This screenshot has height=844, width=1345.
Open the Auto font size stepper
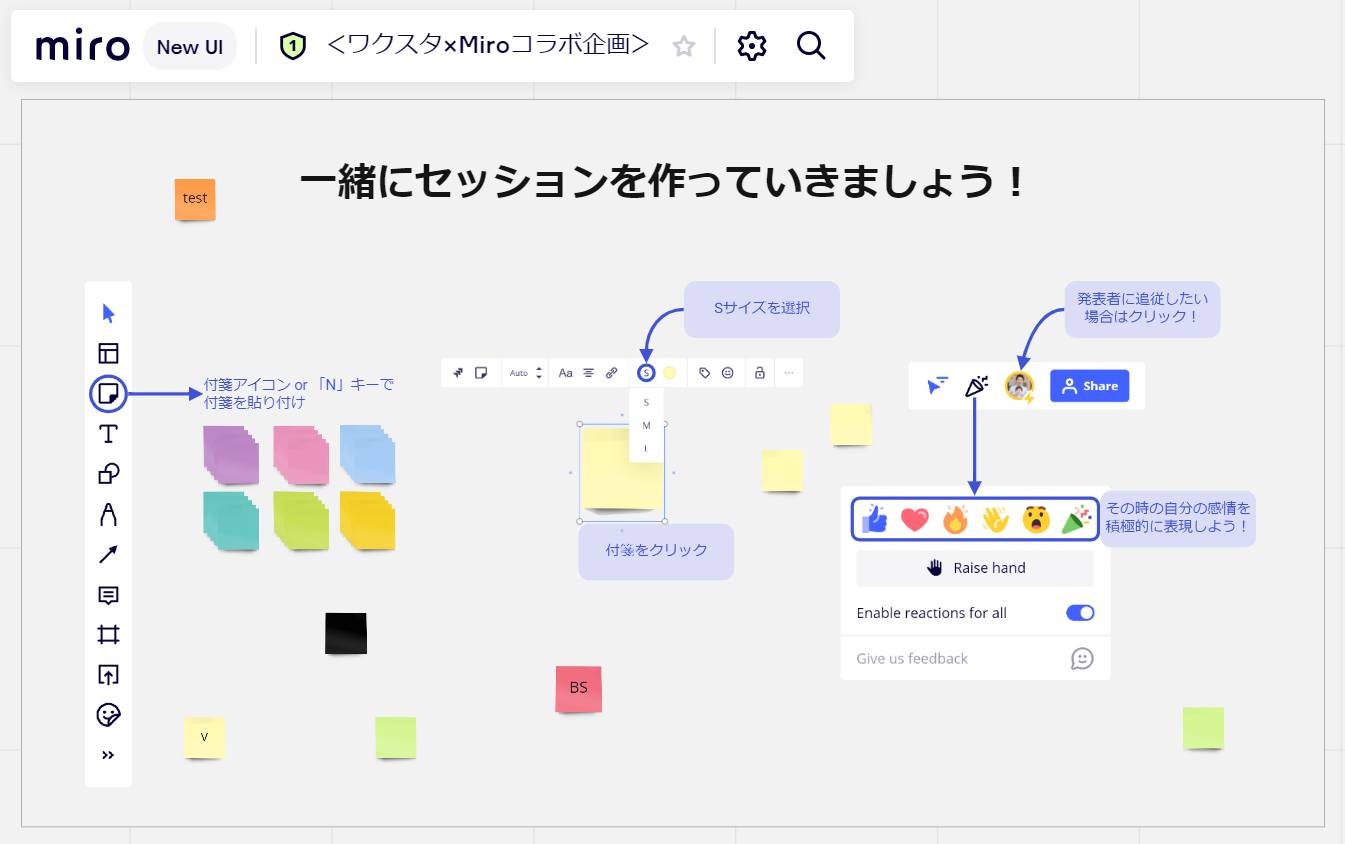[526, 373]
